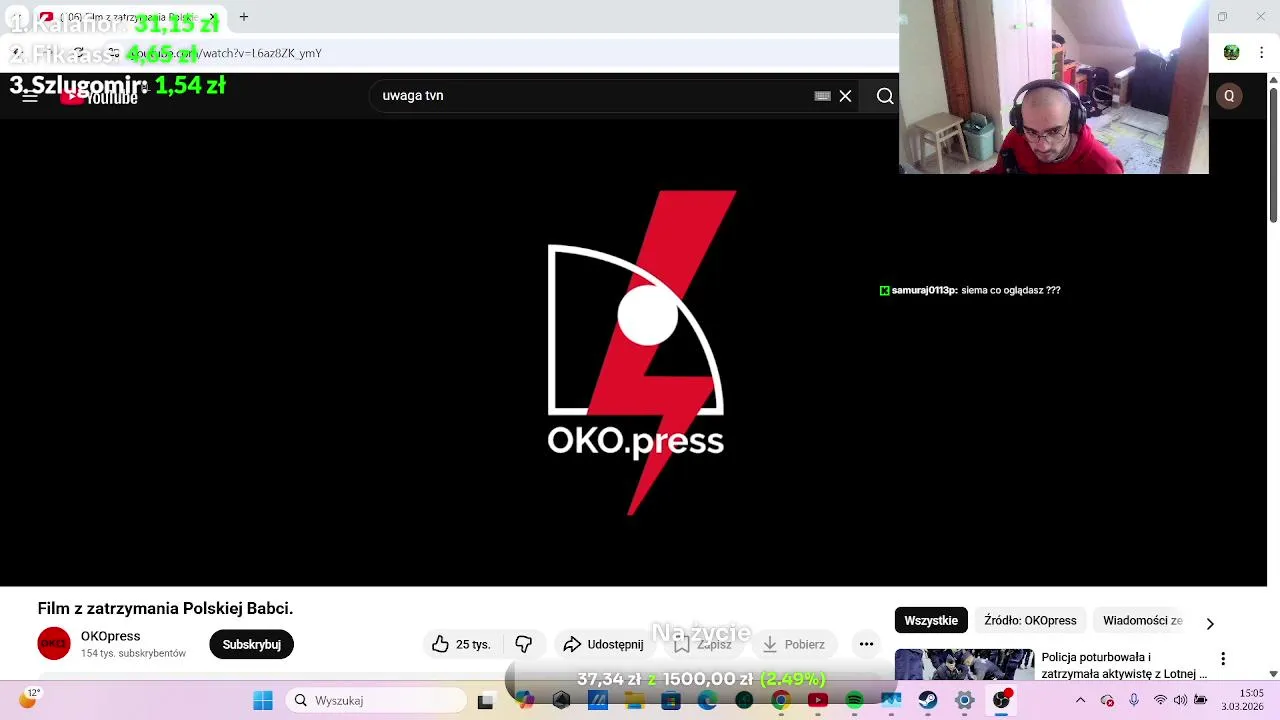Open the volume speaker tray icon
Screen dimensions: 1280x720
point(1180,701)
